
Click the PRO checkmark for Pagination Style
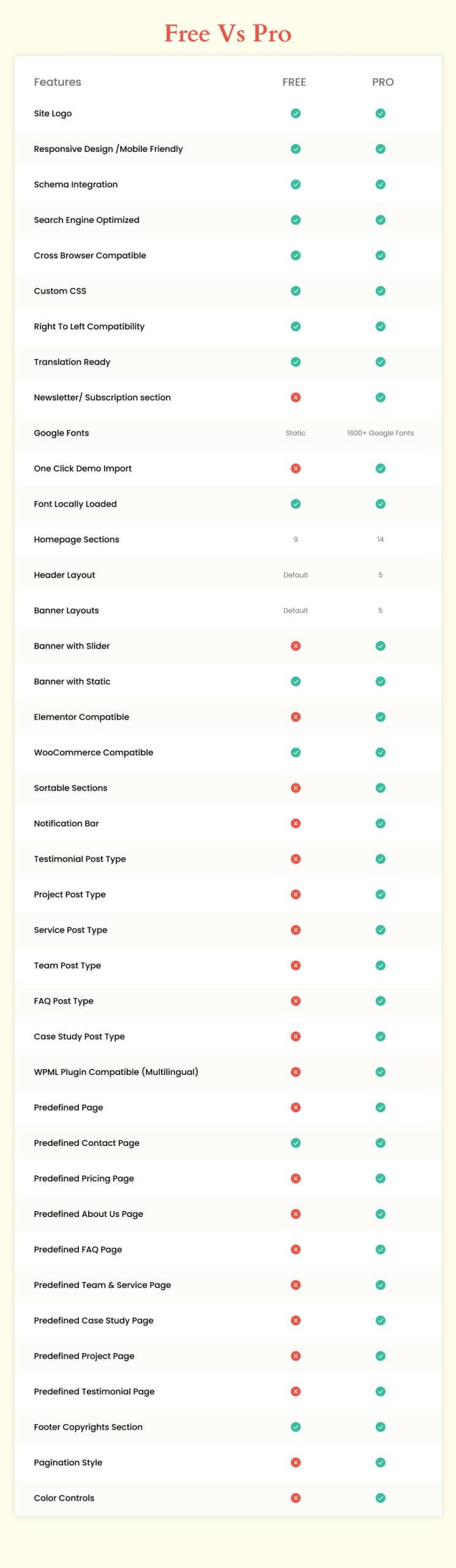[x=380, y=1462]
